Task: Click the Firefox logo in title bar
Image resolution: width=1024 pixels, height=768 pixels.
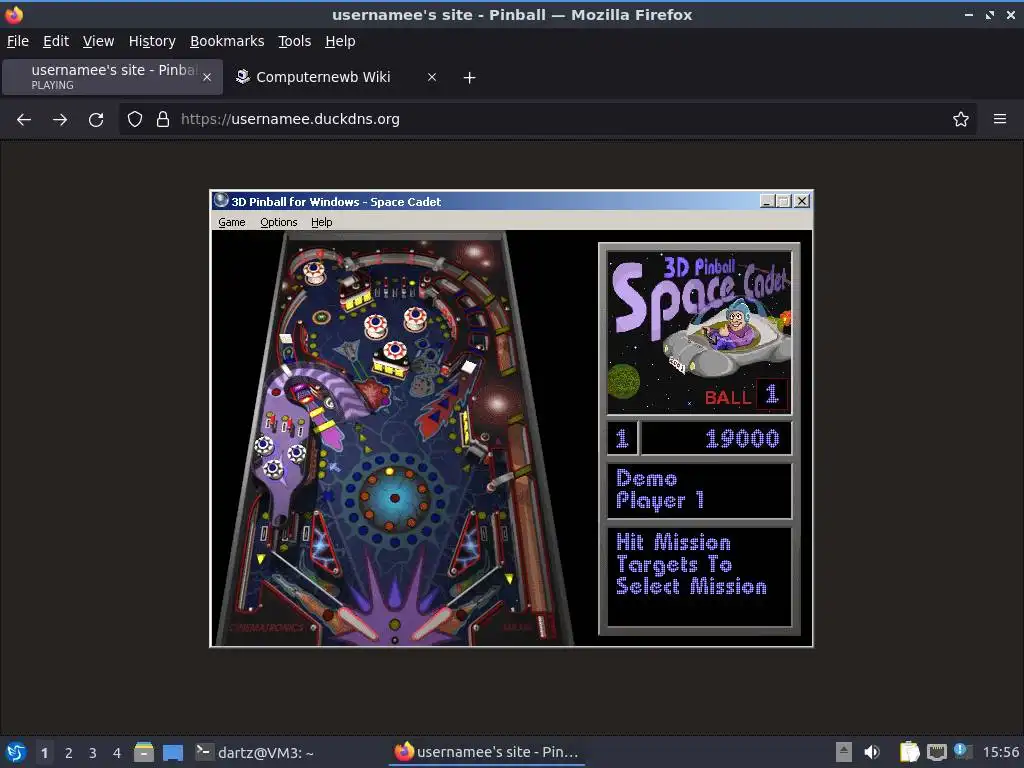Action: (x=14, y=14)
